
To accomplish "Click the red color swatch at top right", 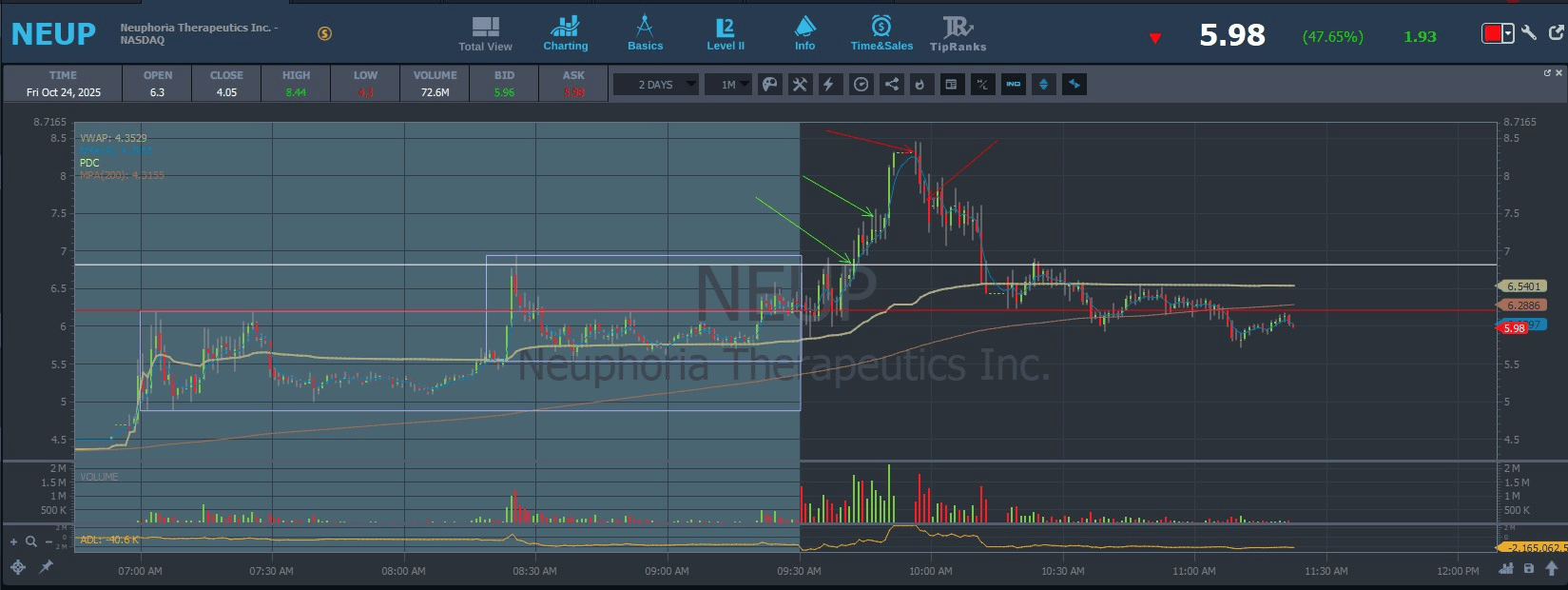I will coord(1492,33).
